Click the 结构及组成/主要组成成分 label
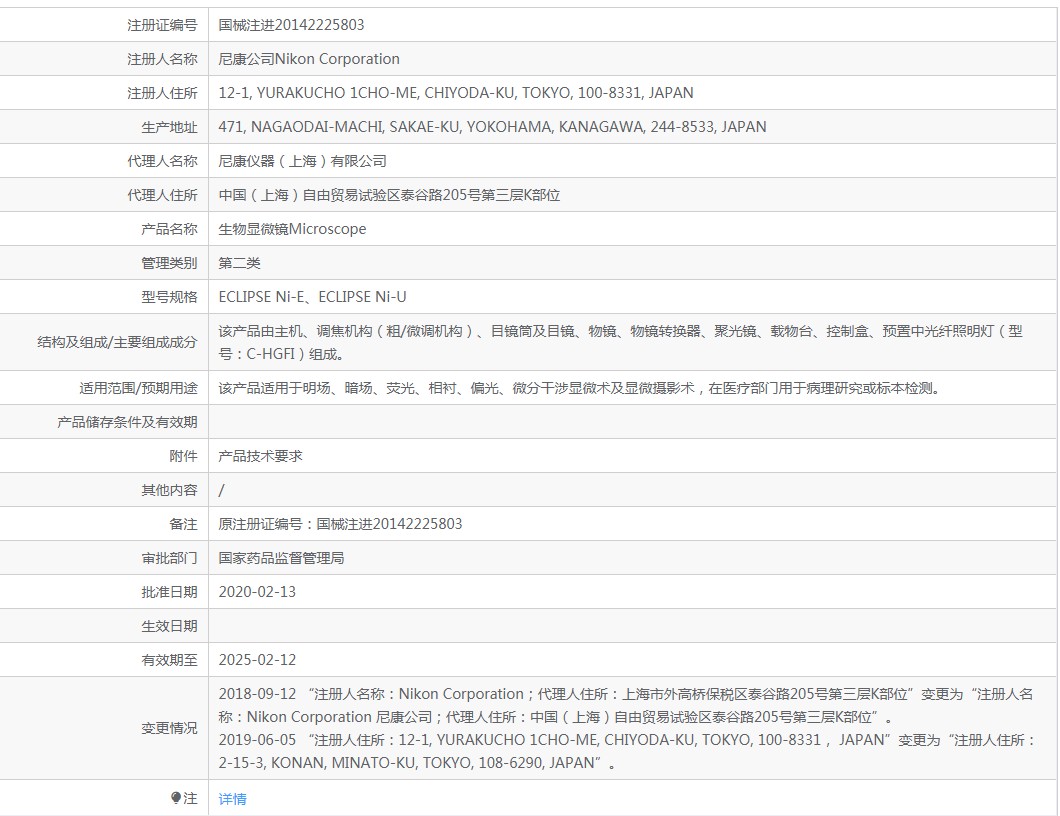1060x816 pixels. 117,342
